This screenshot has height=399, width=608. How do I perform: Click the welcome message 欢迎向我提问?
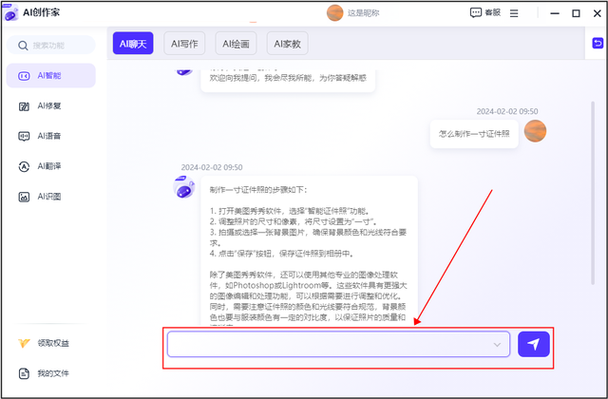(288, 78)
